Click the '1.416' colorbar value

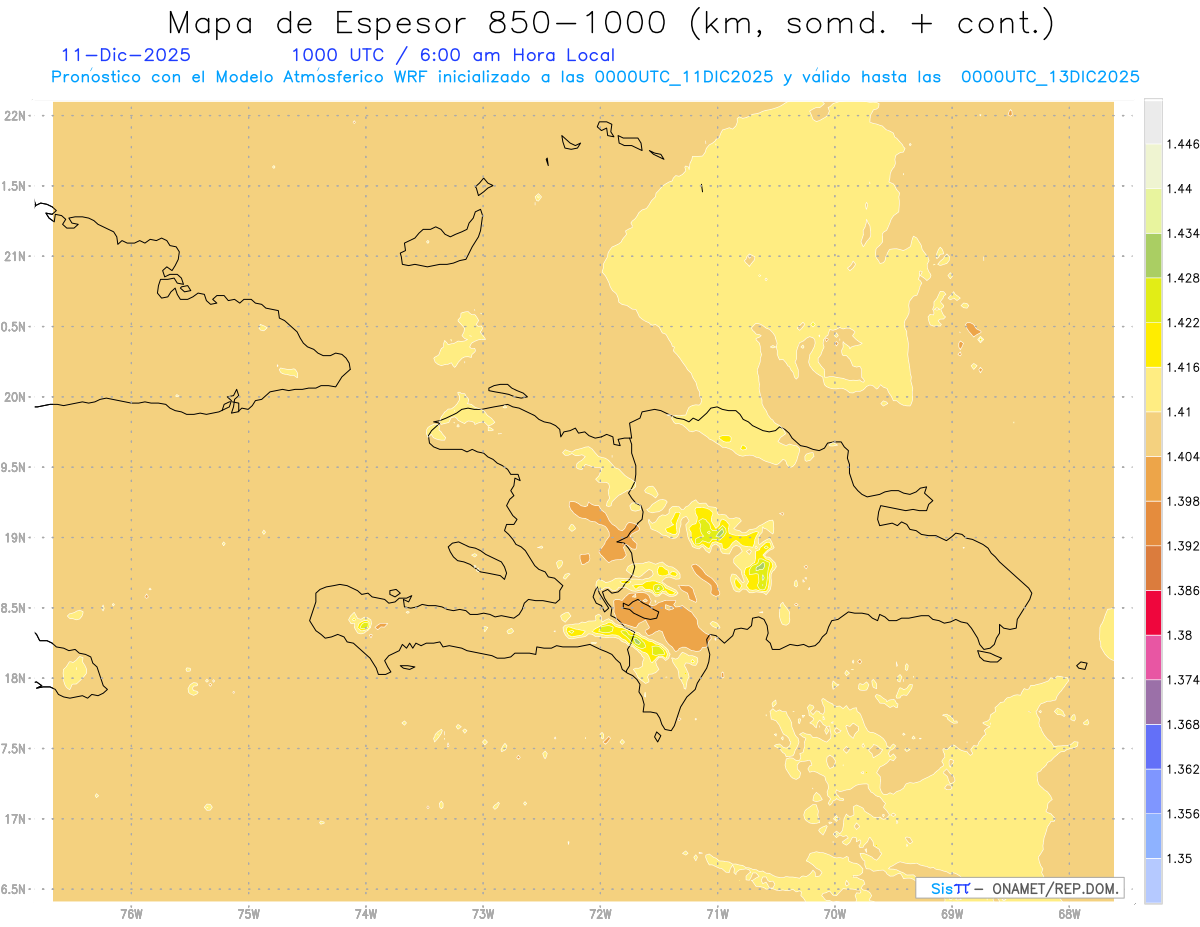tap(1184, 367)
